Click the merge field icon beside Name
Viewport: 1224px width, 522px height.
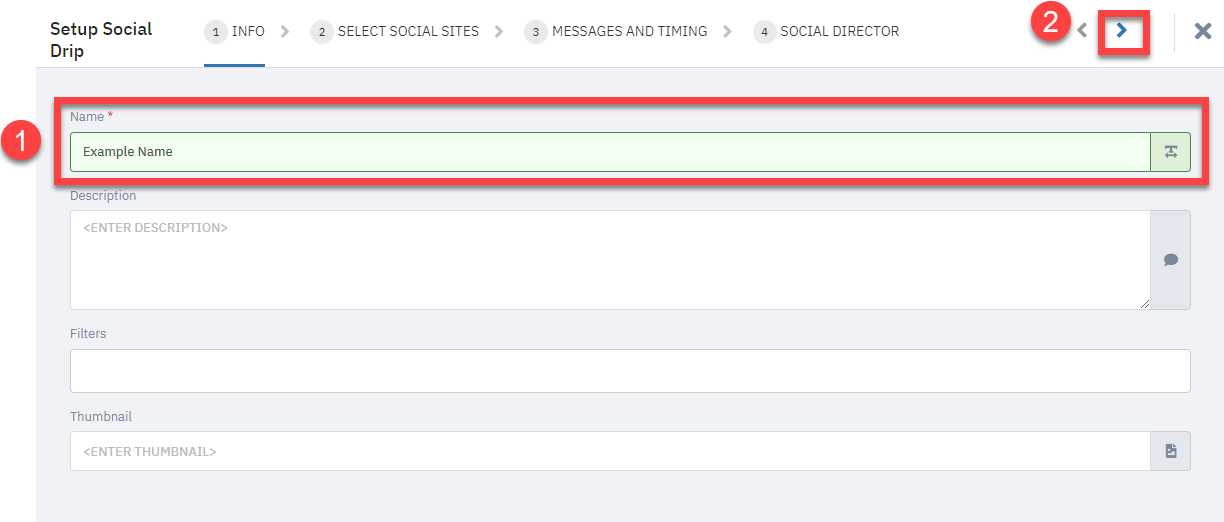tap(1171, 152)
